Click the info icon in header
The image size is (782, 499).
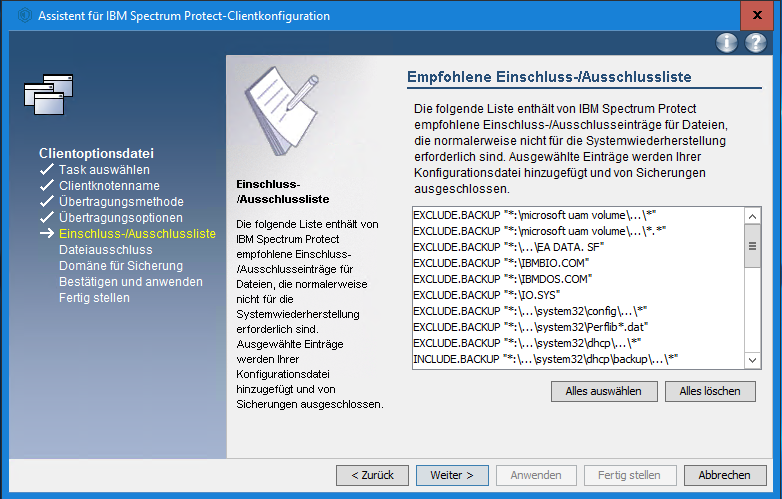(x=727, y=43)
